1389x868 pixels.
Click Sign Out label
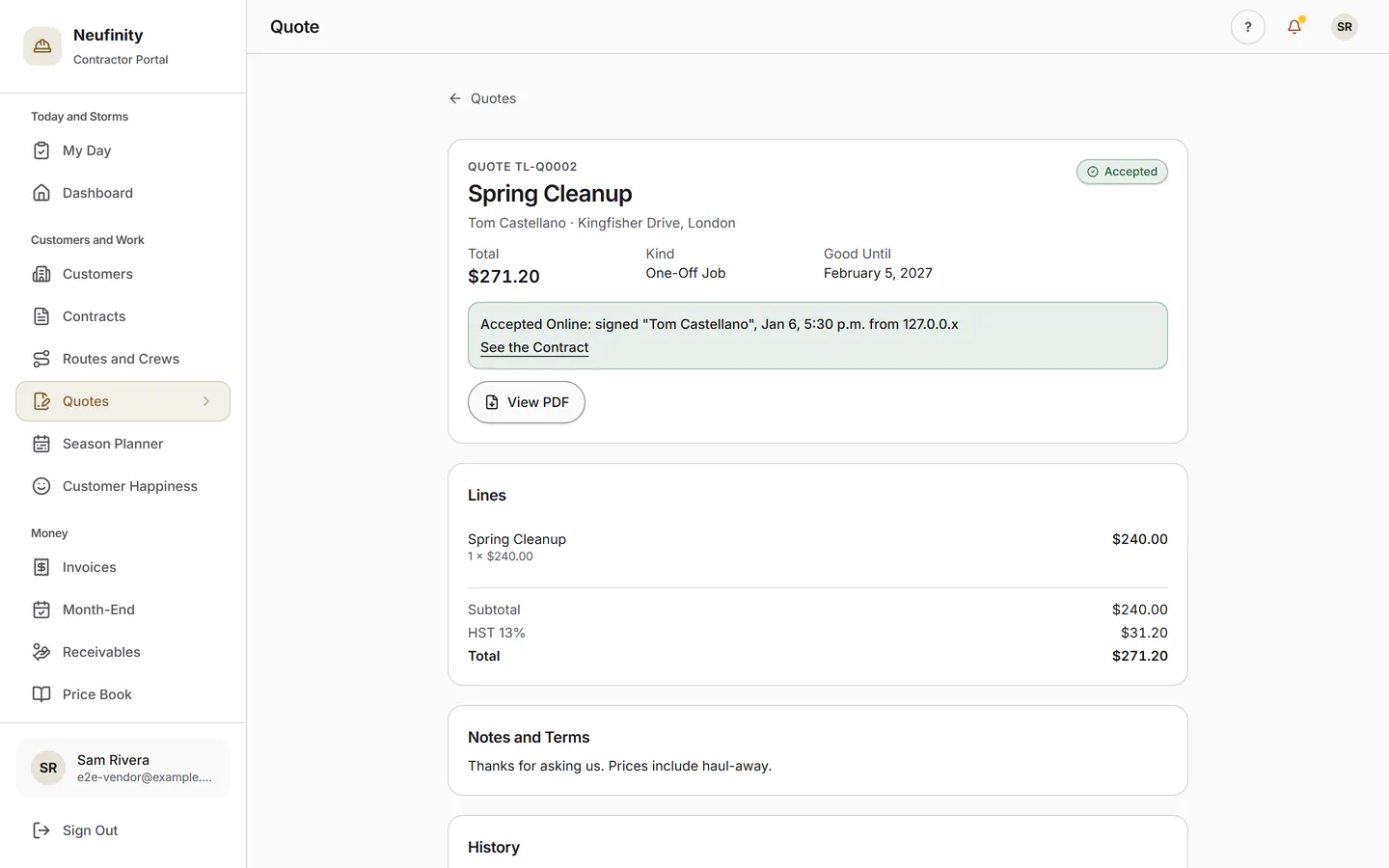91,830
